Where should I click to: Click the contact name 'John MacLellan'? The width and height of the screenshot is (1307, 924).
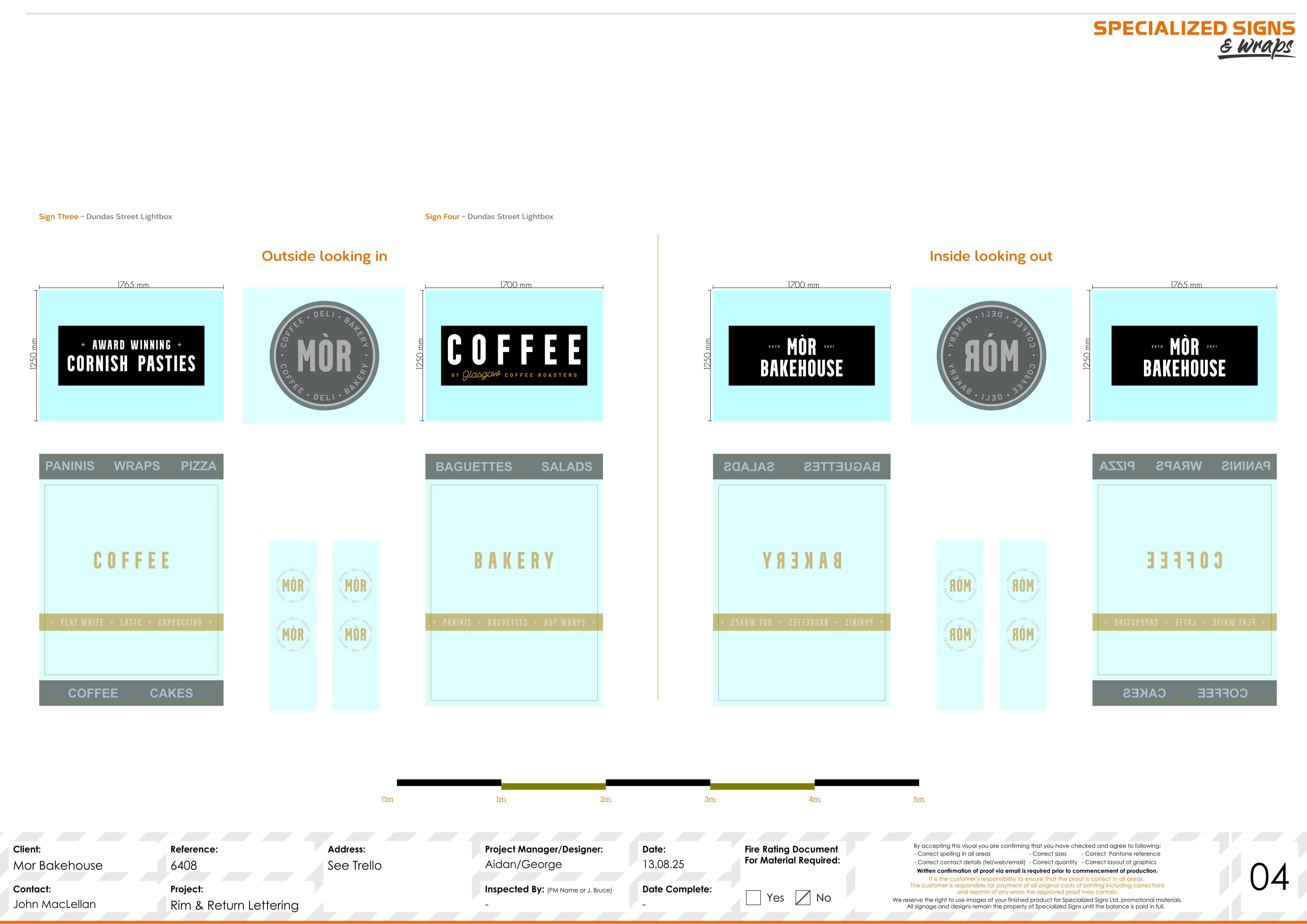pyautogui.click(x=55, y=904)
